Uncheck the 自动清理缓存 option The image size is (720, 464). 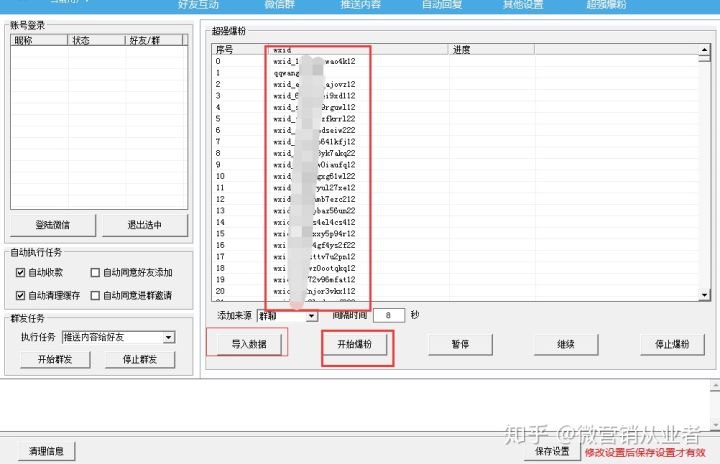click(20, 295)
